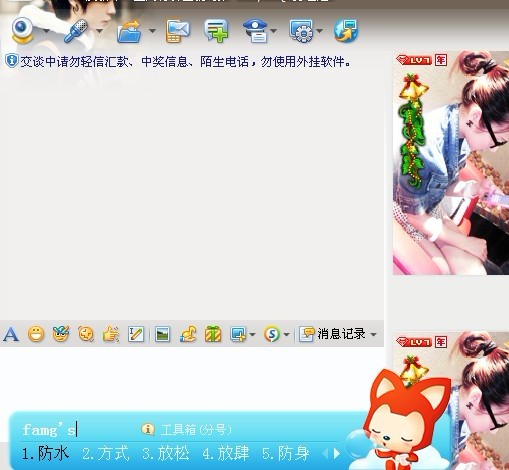Open webcam video call dropdown arrow
The height and width of the screenshot is (470, 509).
[46, 31]
